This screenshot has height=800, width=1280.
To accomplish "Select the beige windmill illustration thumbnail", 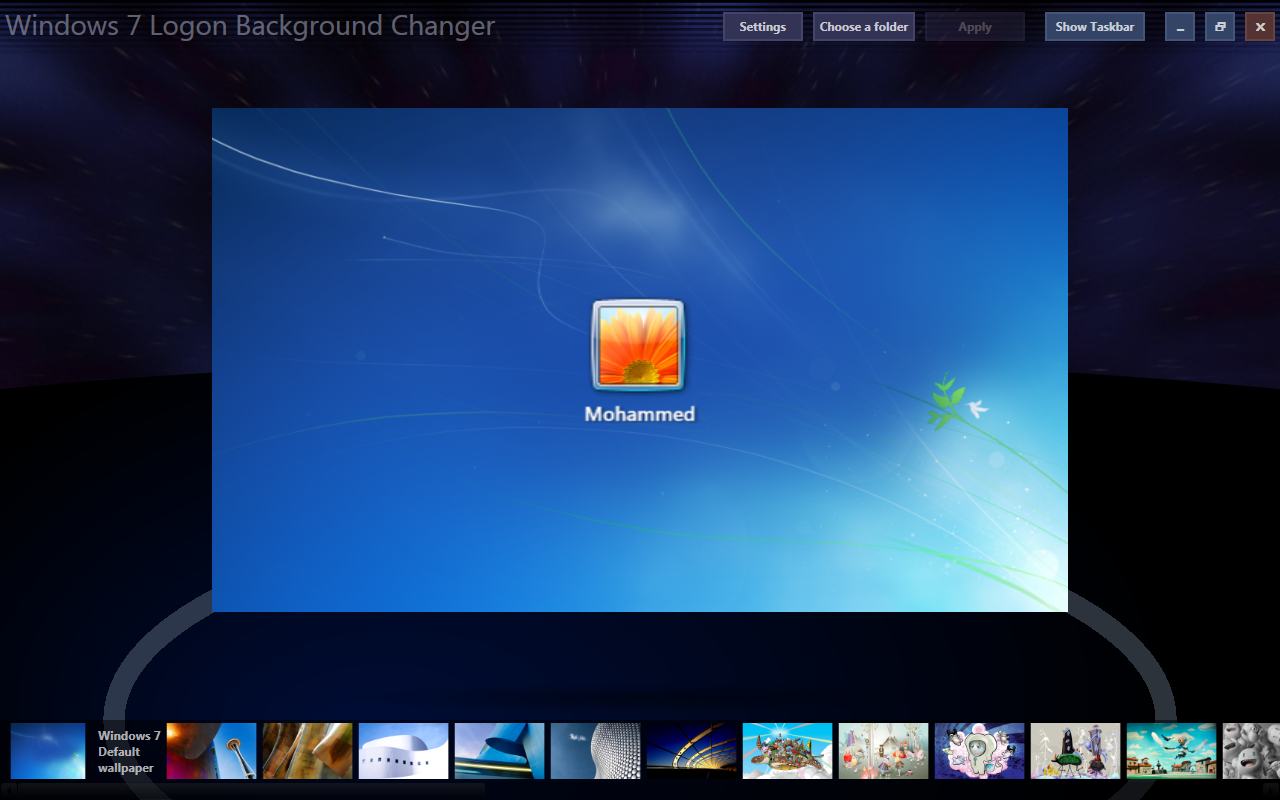I will click(1076, 751).
